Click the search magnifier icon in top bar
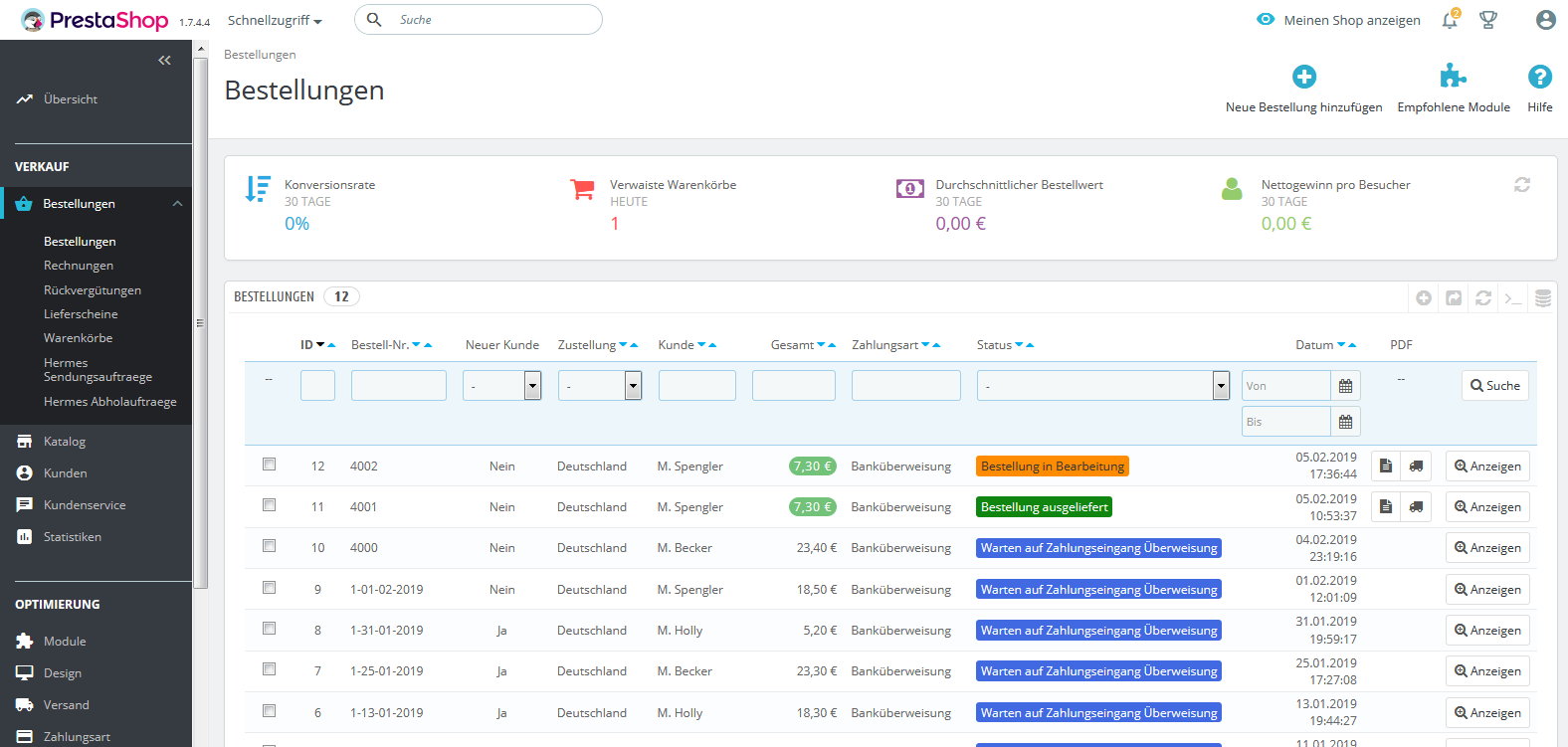 [x=374, y=19]
